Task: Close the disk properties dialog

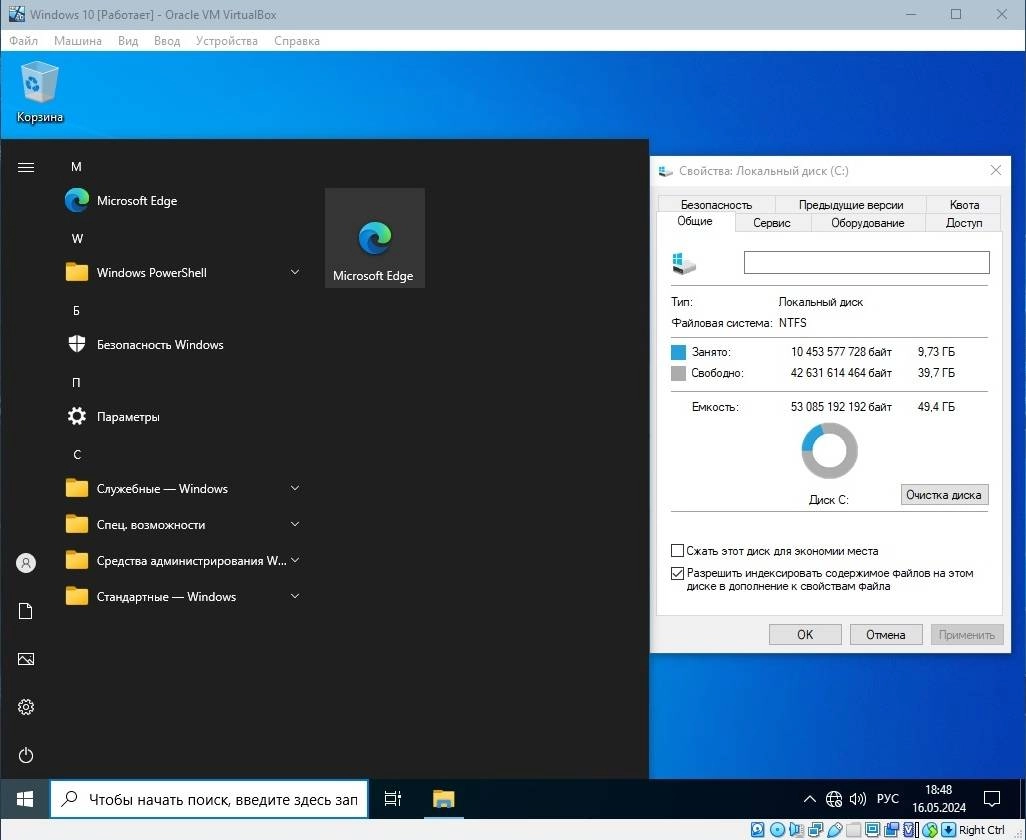Action: tap(995, 171)
